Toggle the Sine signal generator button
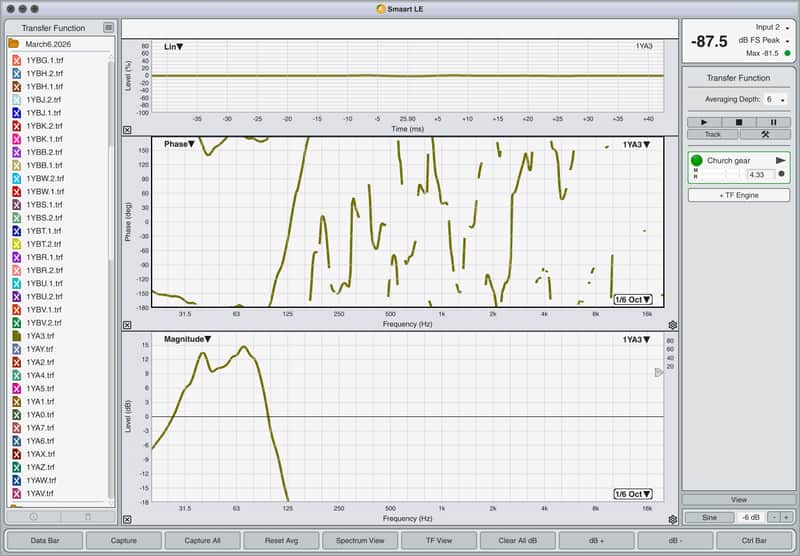 (x=709, y=517)
